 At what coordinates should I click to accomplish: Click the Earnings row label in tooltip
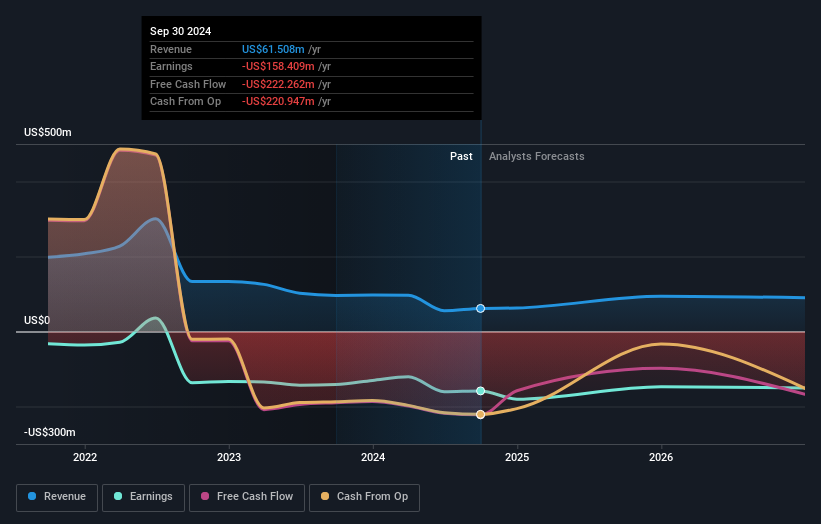point(171,66)
